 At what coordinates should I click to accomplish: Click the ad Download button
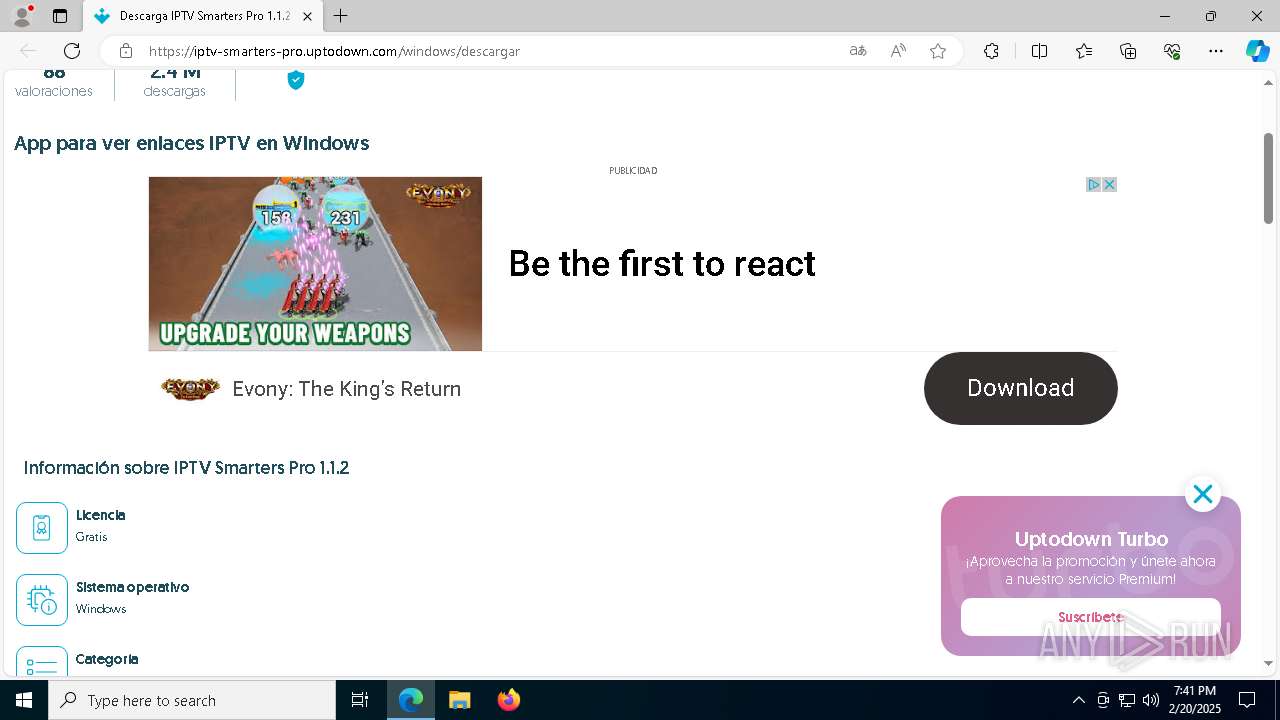[x=1020, y=388]
